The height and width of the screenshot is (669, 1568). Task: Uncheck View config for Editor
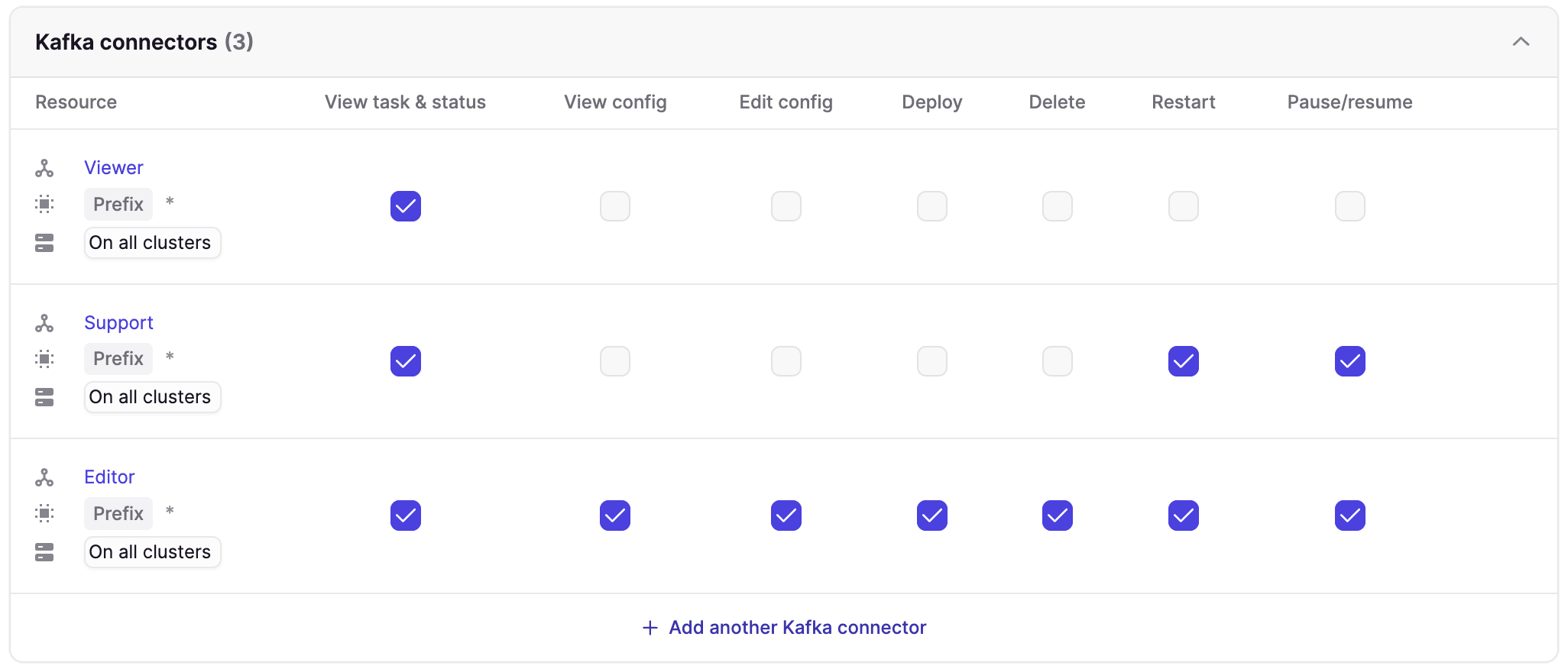click(x=615, y=515)
